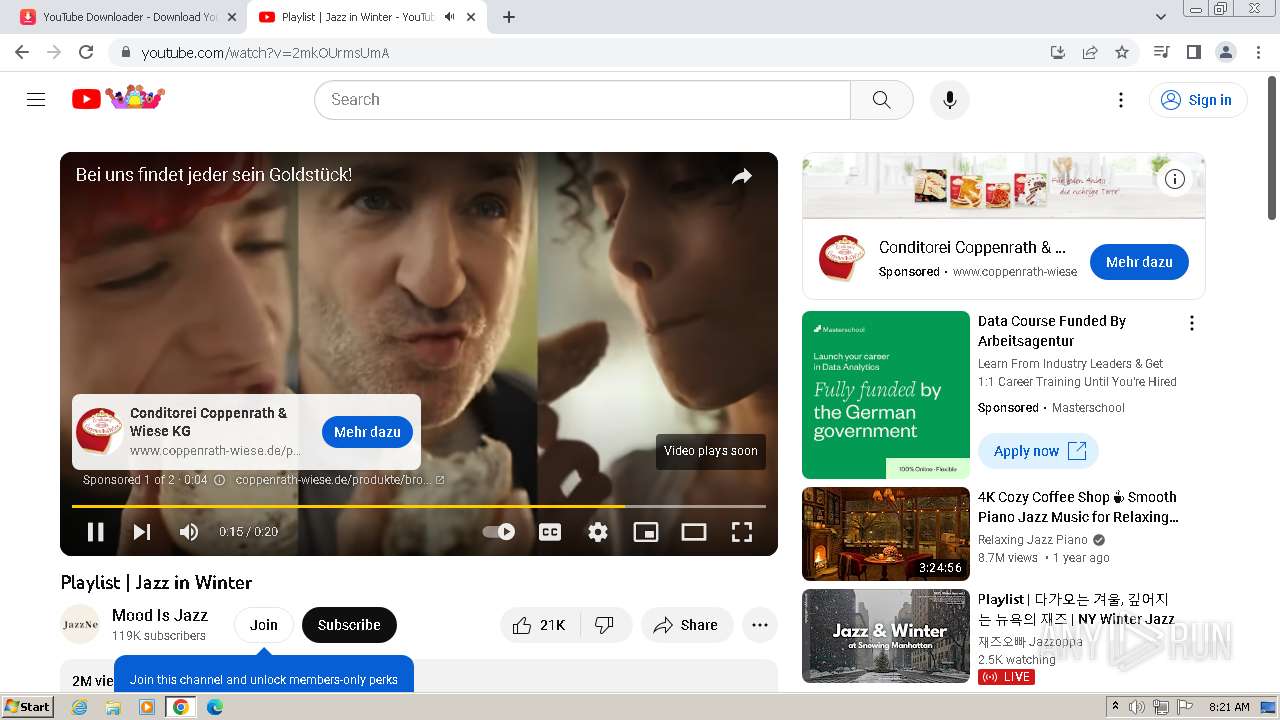Open the coppenrath-wiese.de product link
The image size is (1280, 720).
point(340,480)
